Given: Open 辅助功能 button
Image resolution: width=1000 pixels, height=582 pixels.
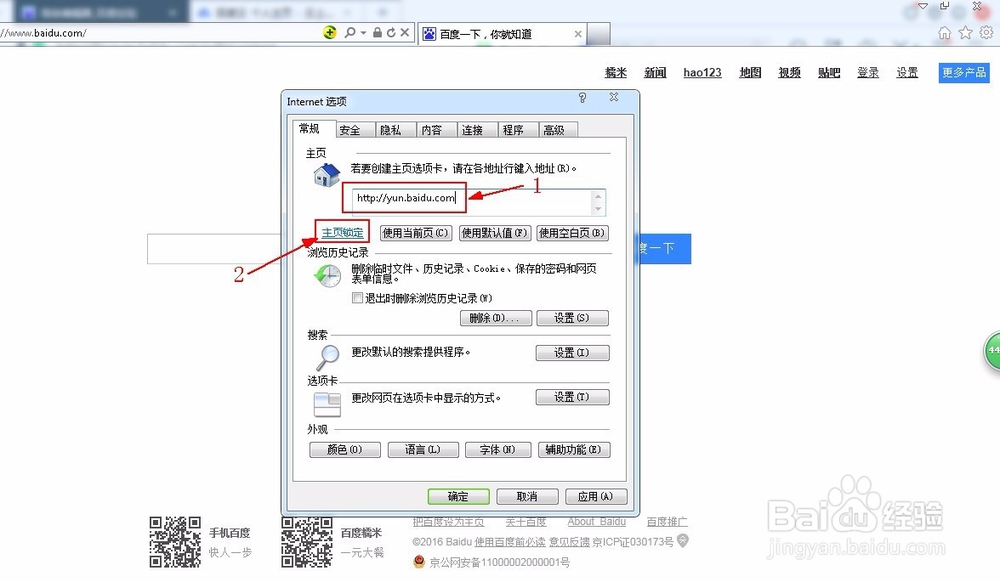Looking at the screenshot, I should point(574,450).
